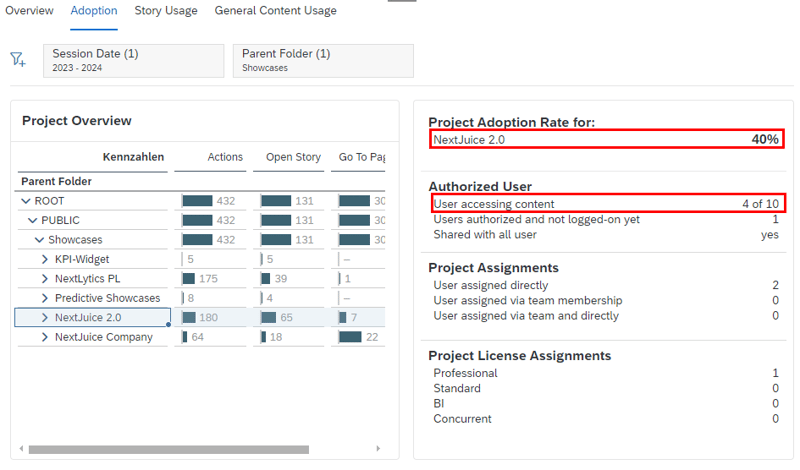Expand the Predictive Showcases folder

click(x=45, y=298)
